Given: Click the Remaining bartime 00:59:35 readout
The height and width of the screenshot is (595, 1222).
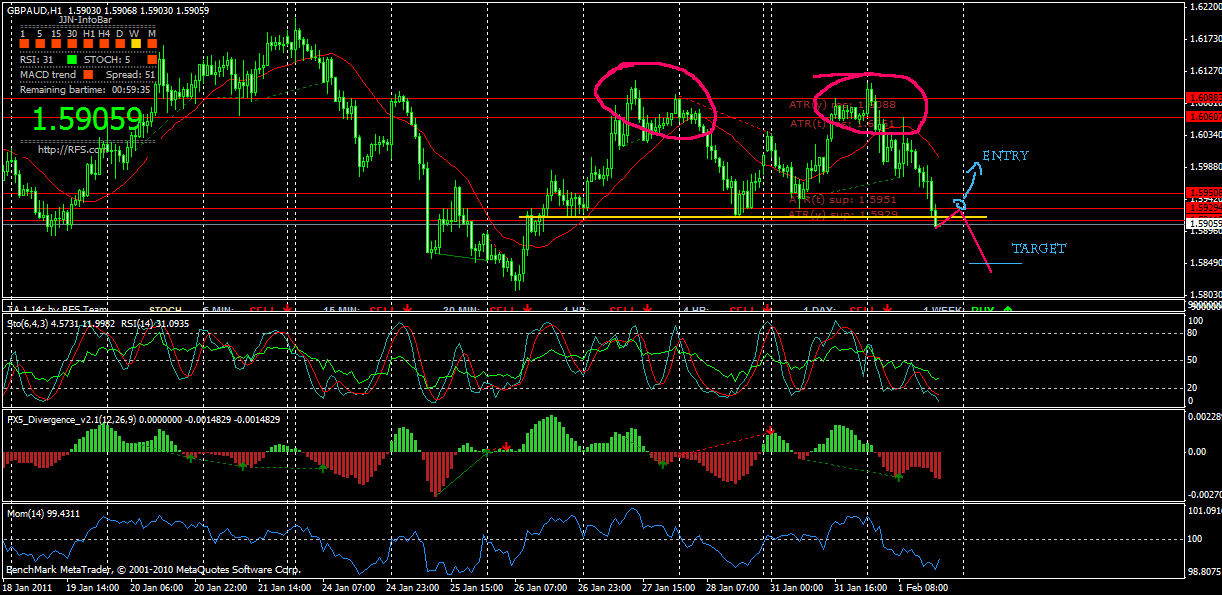Looking at the screenshot, I should point(85,89).
